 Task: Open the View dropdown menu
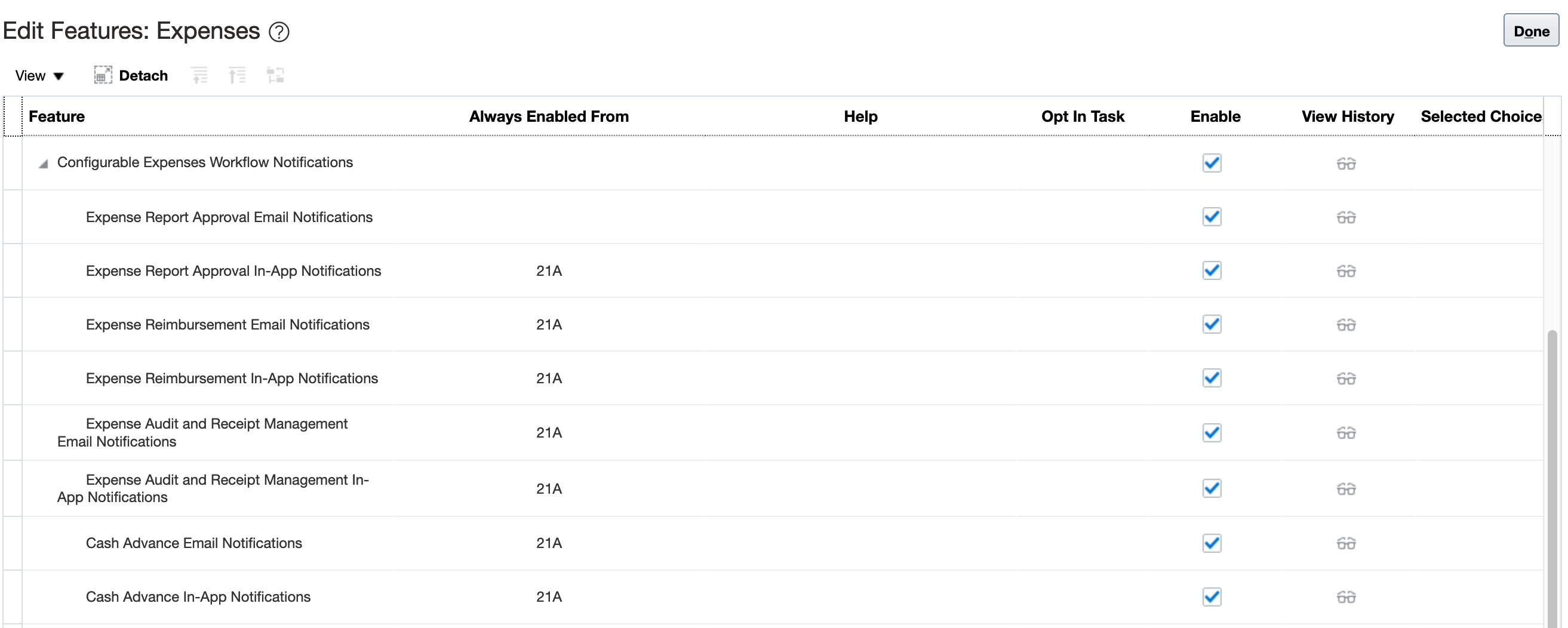[39, 75]
